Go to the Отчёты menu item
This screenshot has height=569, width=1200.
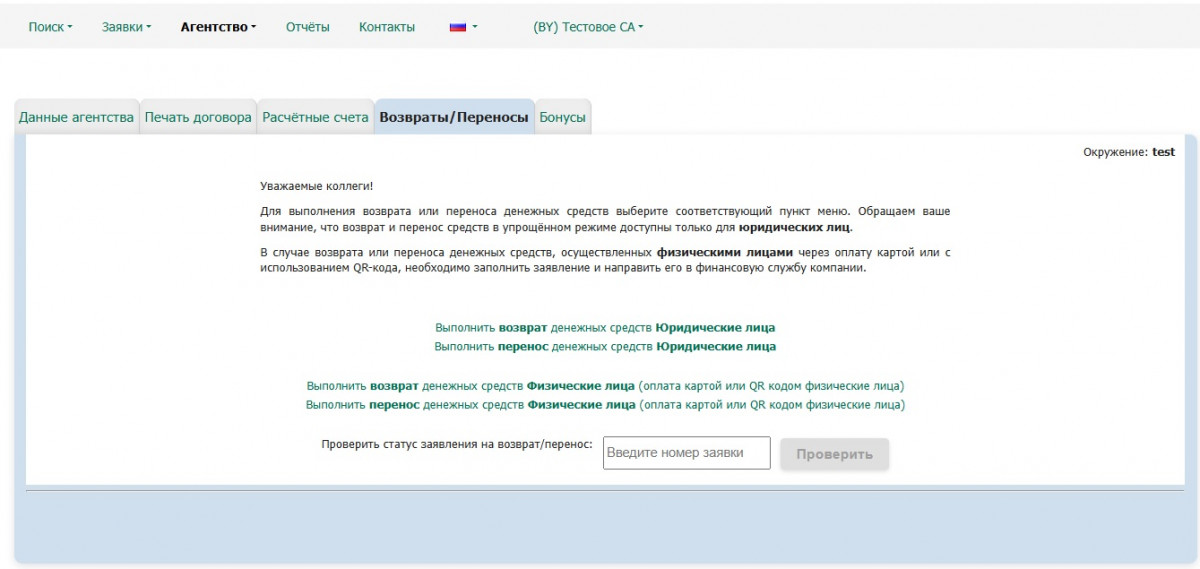(307, 27)
